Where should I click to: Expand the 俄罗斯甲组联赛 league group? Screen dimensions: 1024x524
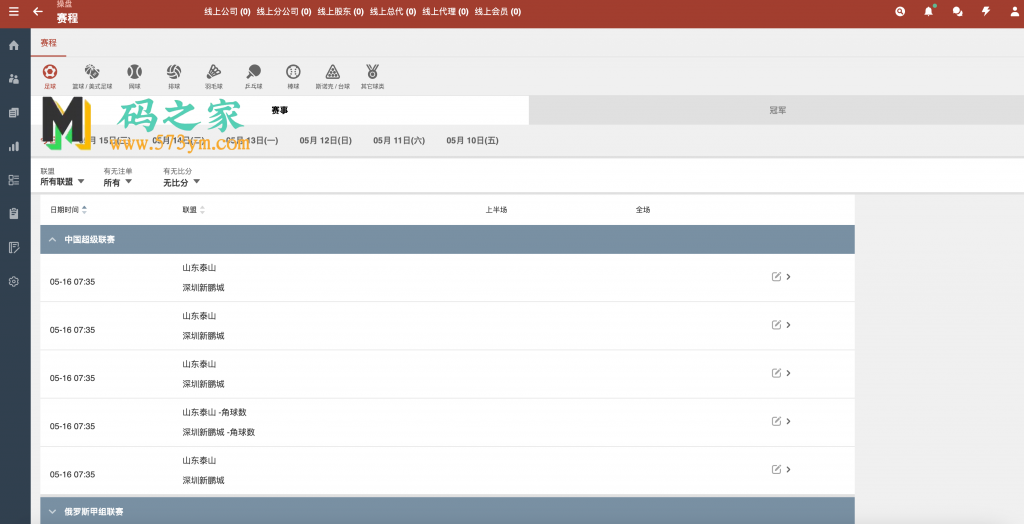click(52, 511)
